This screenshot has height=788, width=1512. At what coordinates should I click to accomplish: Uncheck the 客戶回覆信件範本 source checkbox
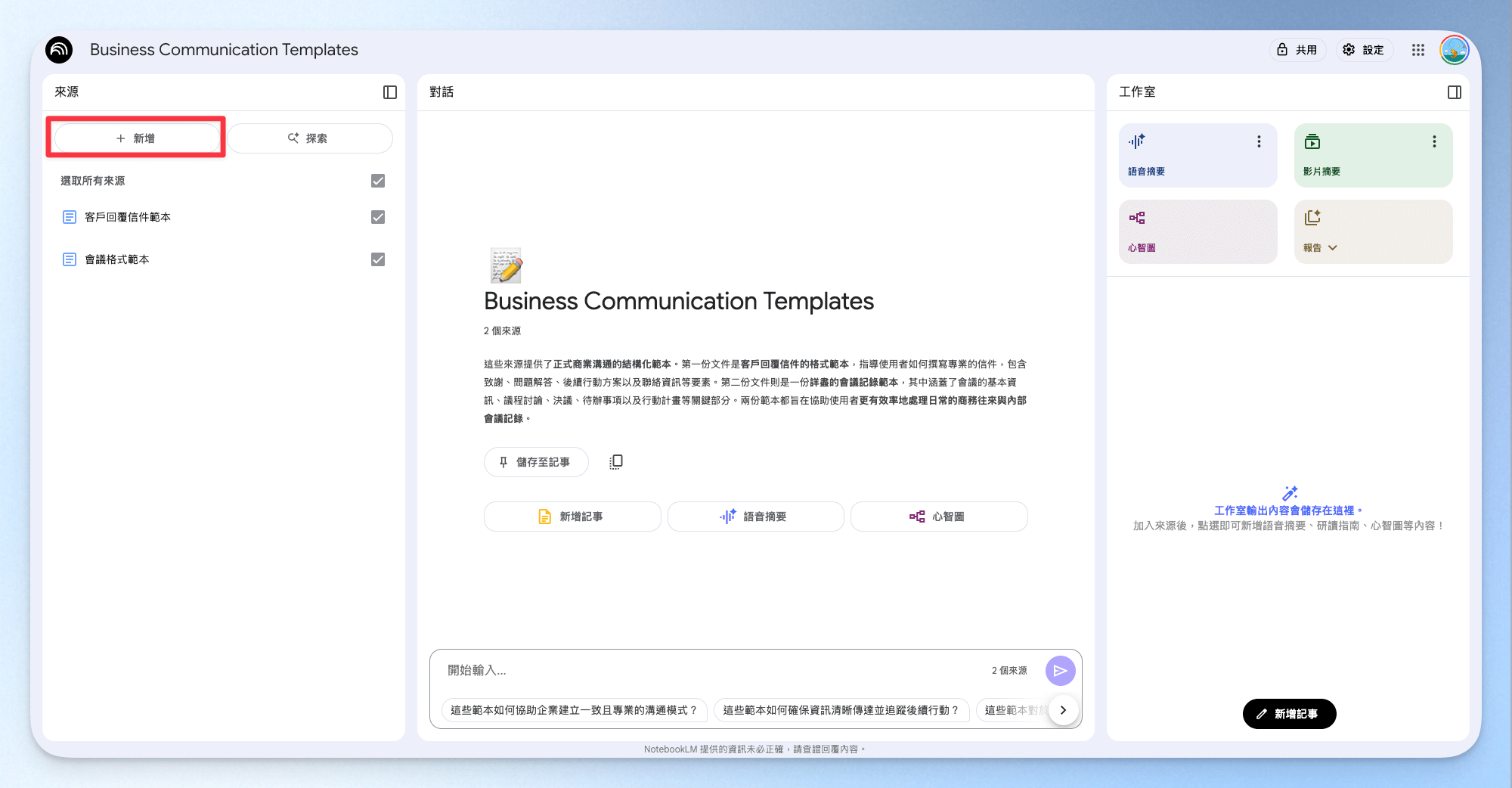pyautogui.click(x=378, y=217)
